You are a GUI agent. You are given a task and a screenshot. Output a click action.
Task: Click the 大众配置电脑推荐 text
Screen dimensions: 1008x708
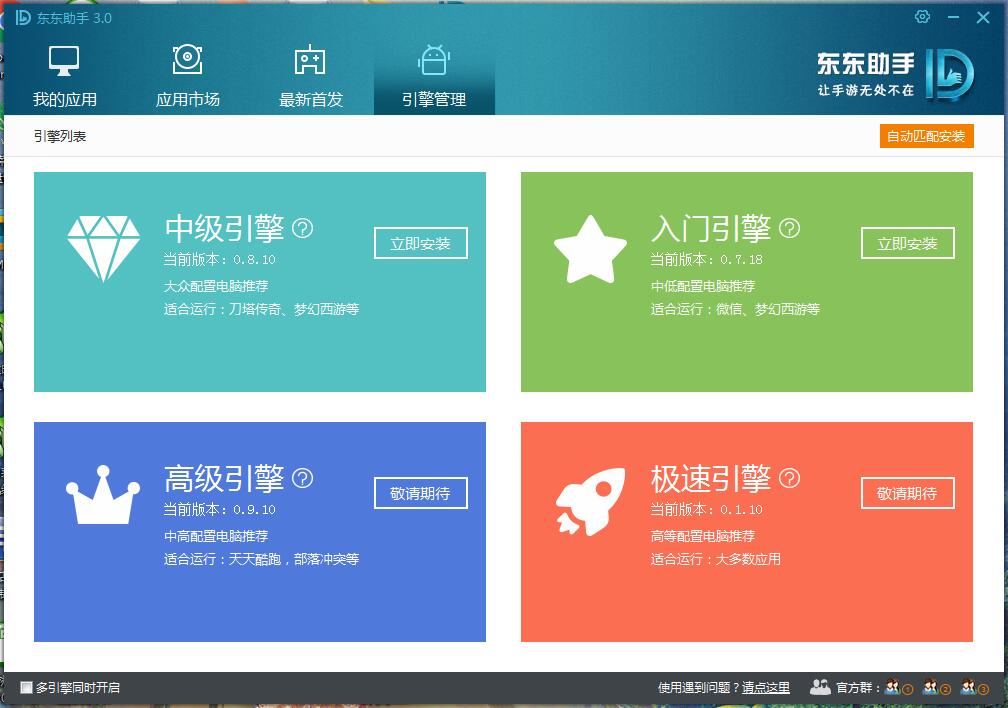[x=216, y=286]
